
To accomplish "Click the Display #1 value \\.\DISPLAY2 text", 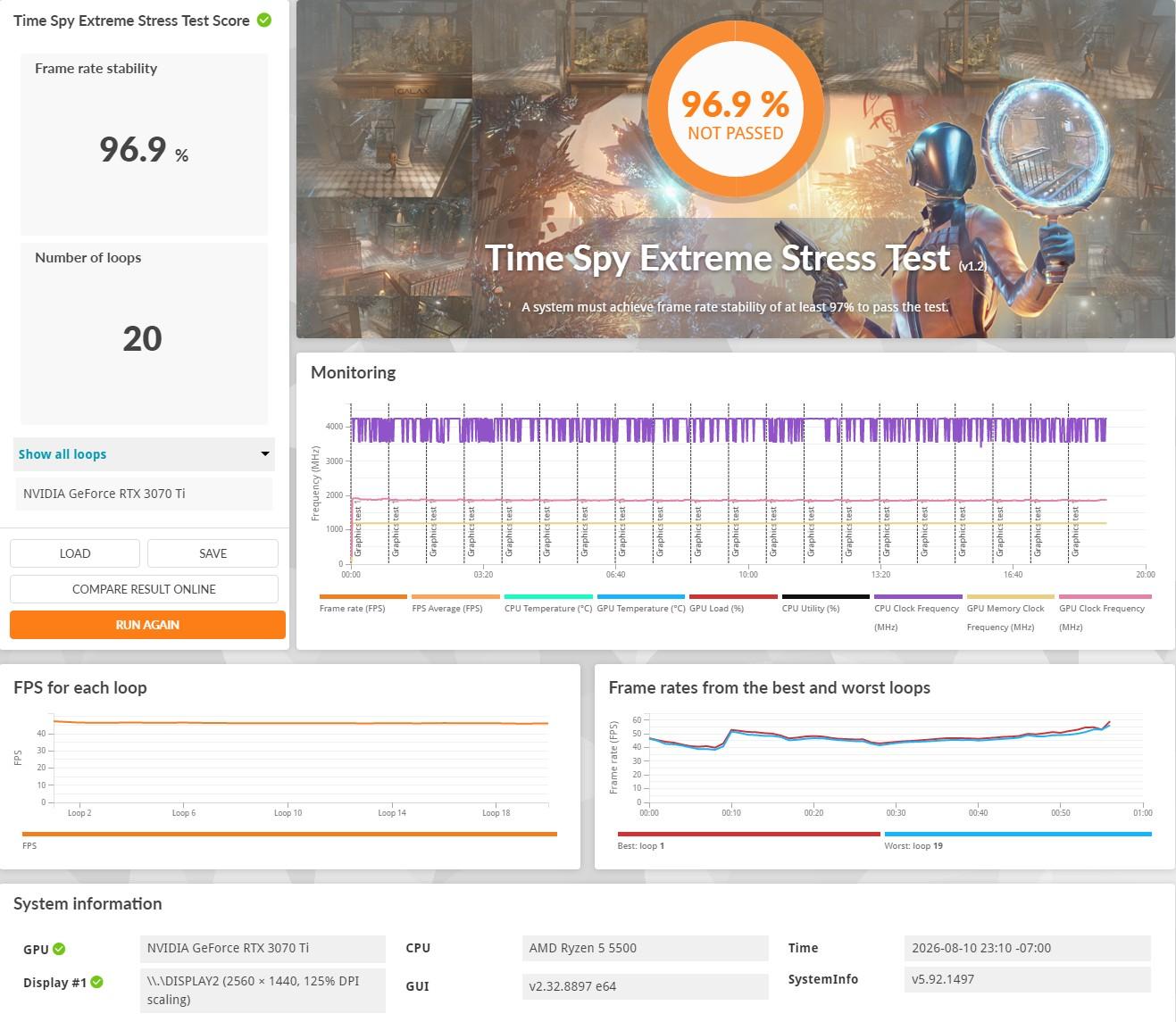I will click(x=263, y=990).
